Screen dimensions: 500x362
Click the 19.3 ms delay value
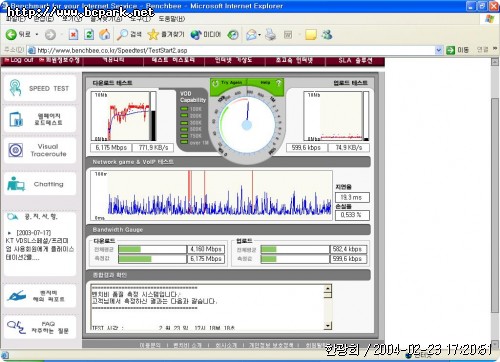tap(352, 197)
